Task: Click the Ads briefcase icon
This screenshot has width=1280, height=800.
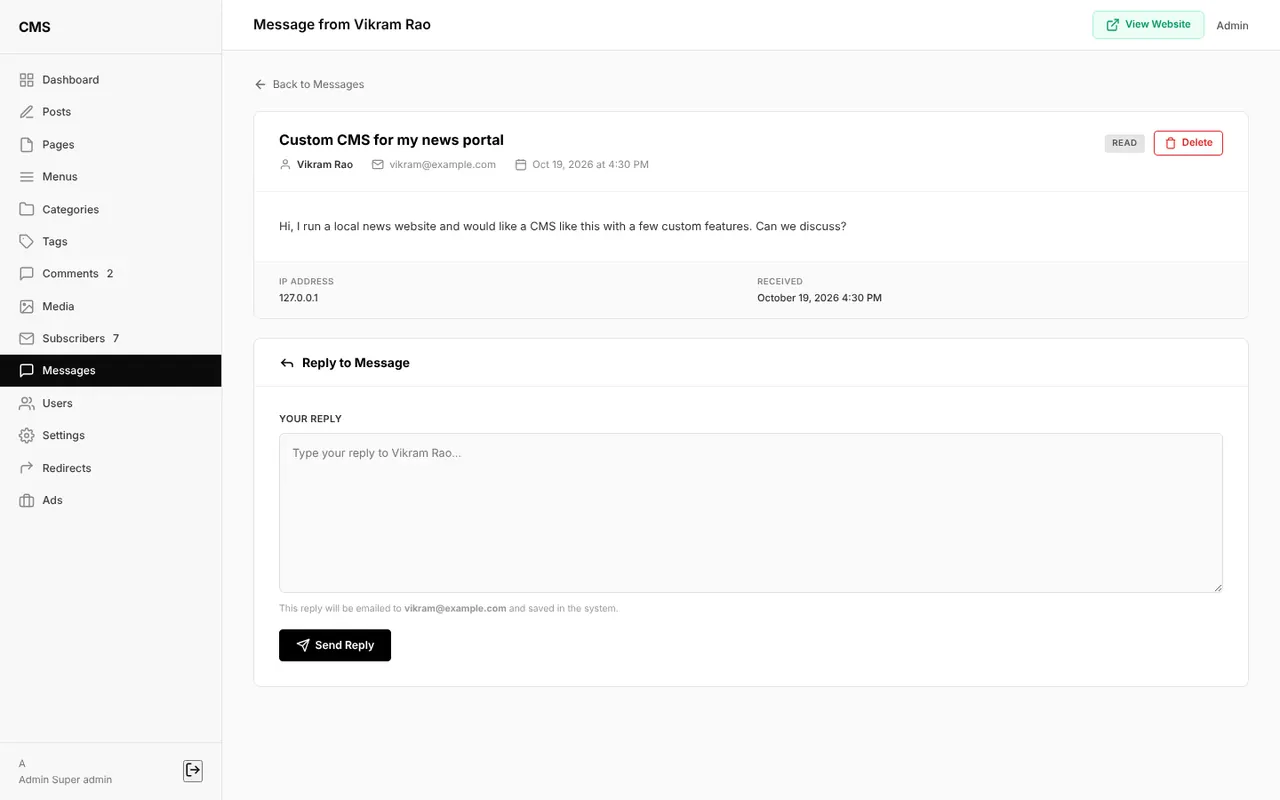Action: click(x=27, y=501)
